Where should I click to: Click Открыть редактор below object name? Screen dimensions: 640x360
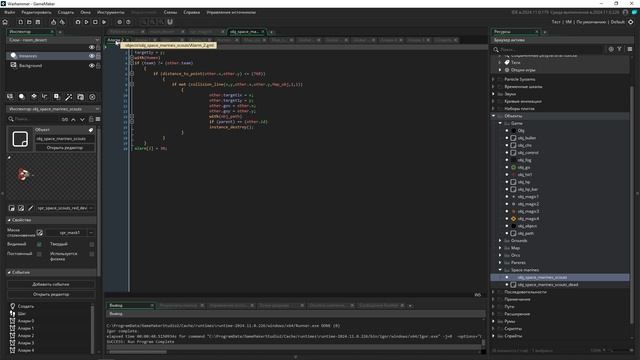tap(65, 148)
